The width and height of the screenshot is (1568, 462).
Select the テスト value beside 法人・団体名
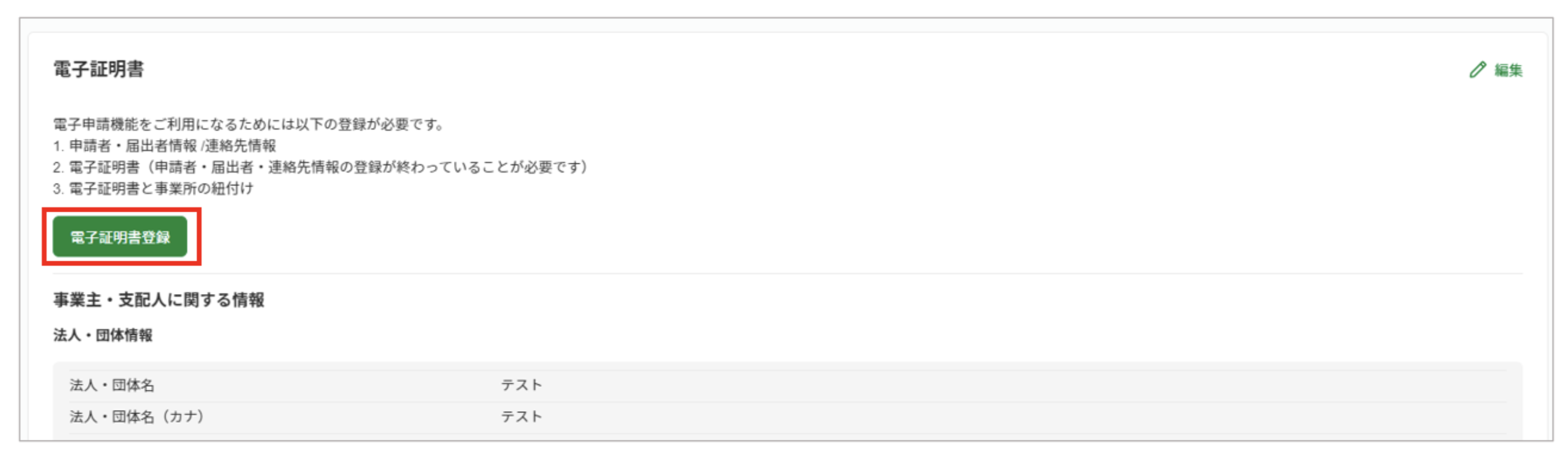[521, 385]
